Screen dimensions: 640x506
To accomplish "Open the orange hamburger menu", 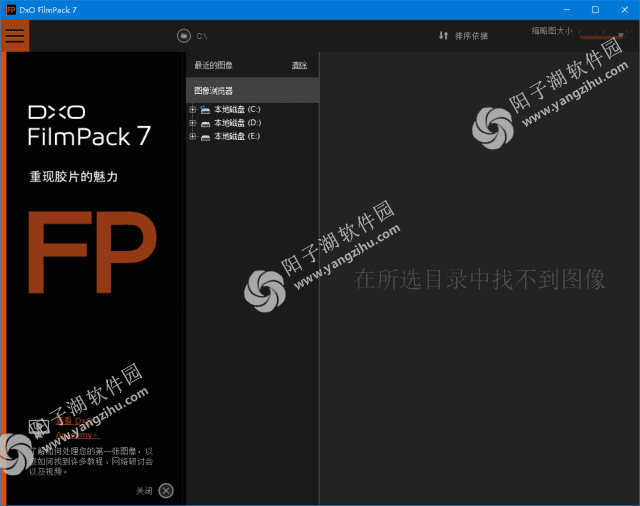I will click(15, 36).
